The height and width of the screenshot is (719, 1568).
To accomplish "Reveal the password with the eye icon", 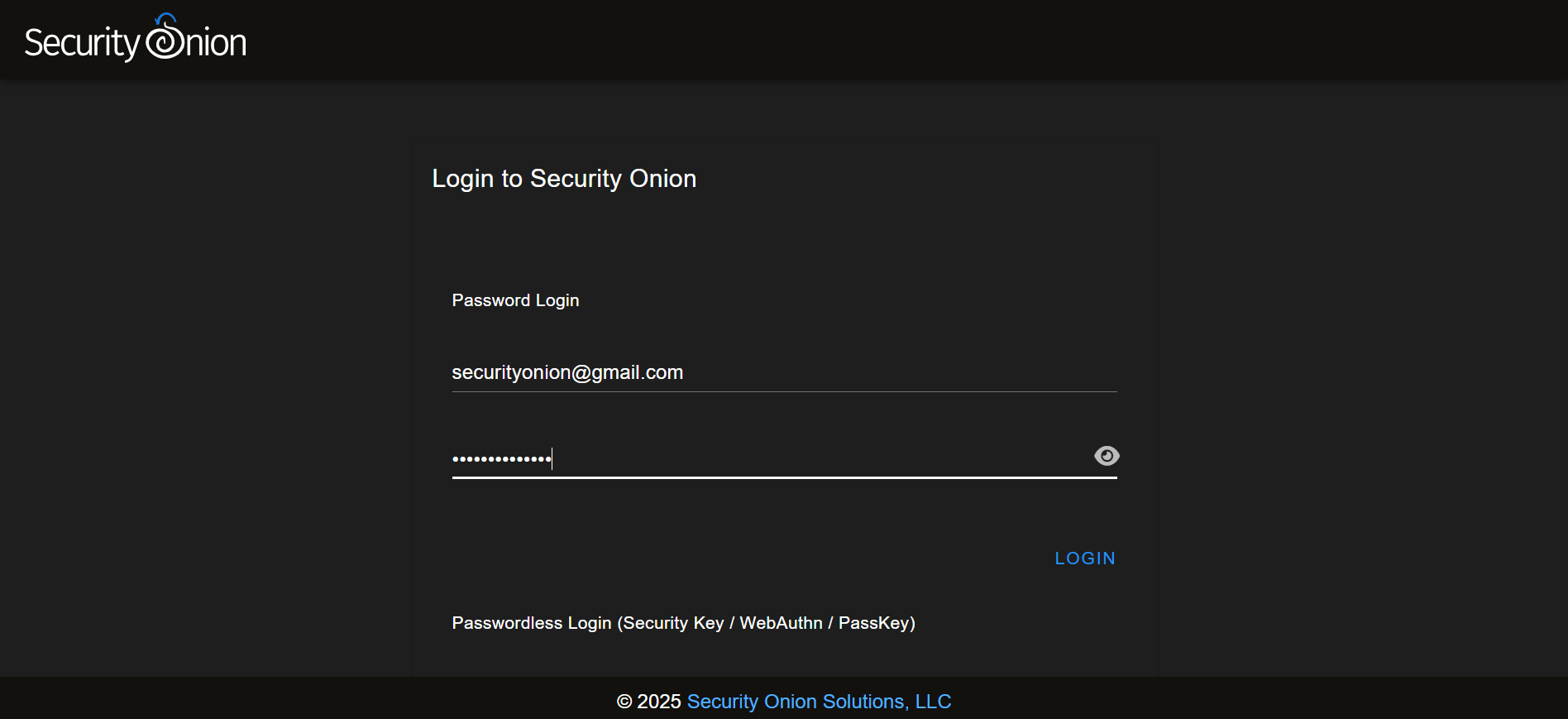I will pos(1106,456).
